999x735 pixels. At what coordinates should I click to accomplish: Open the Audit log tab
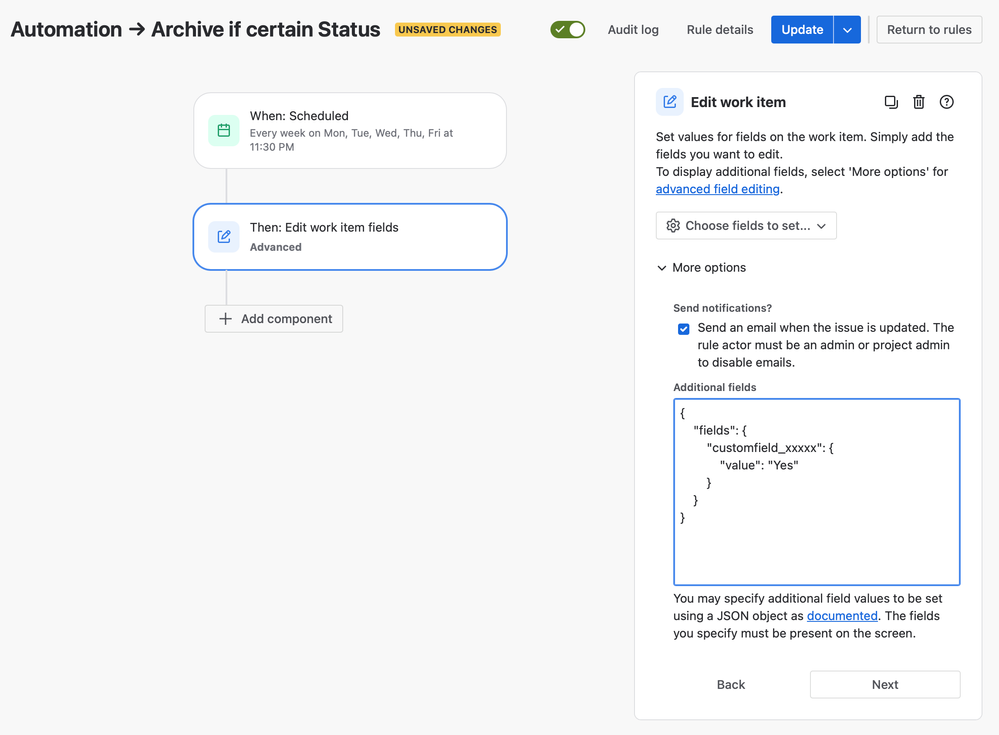point(633,30)
